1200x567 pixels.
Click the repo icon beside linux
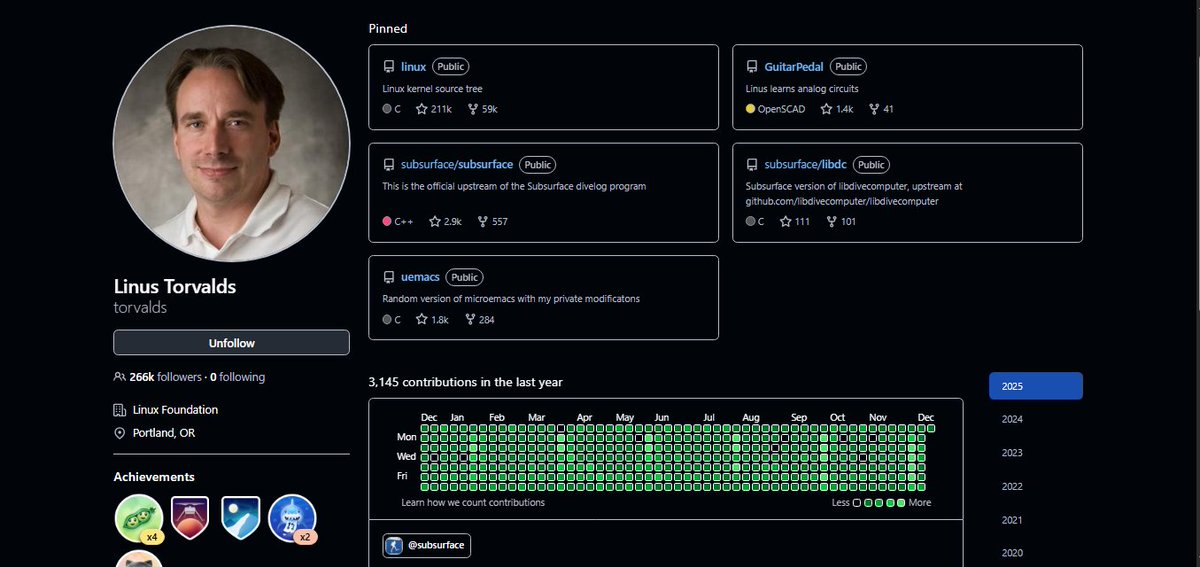click(x=389, y=67)
